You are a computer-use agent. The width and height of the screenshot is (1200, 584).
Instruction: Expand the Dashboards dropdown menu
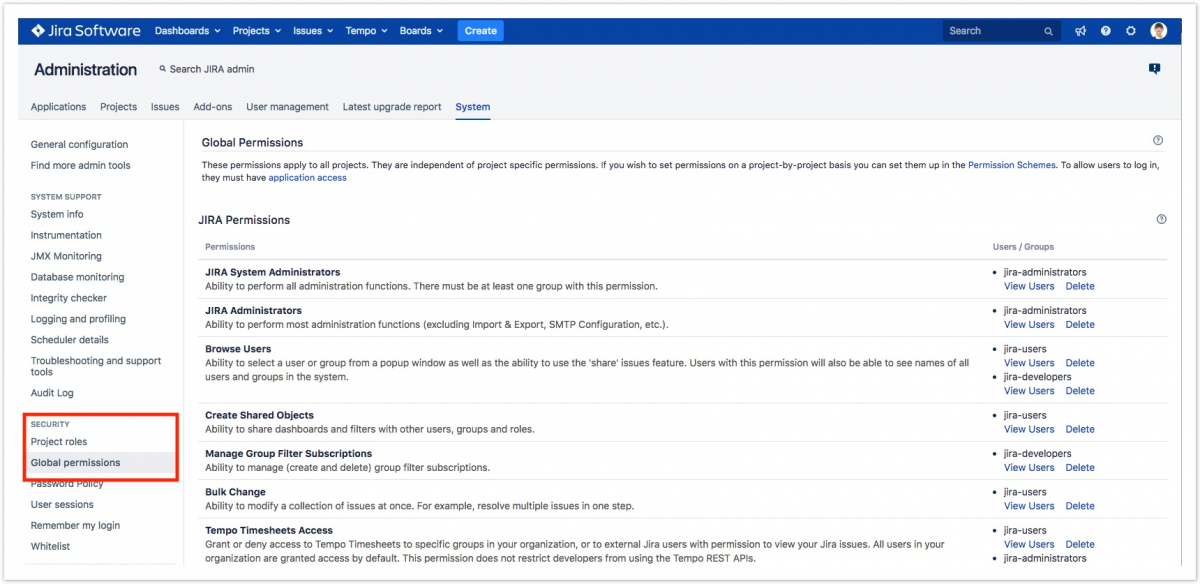coord(188,31)
